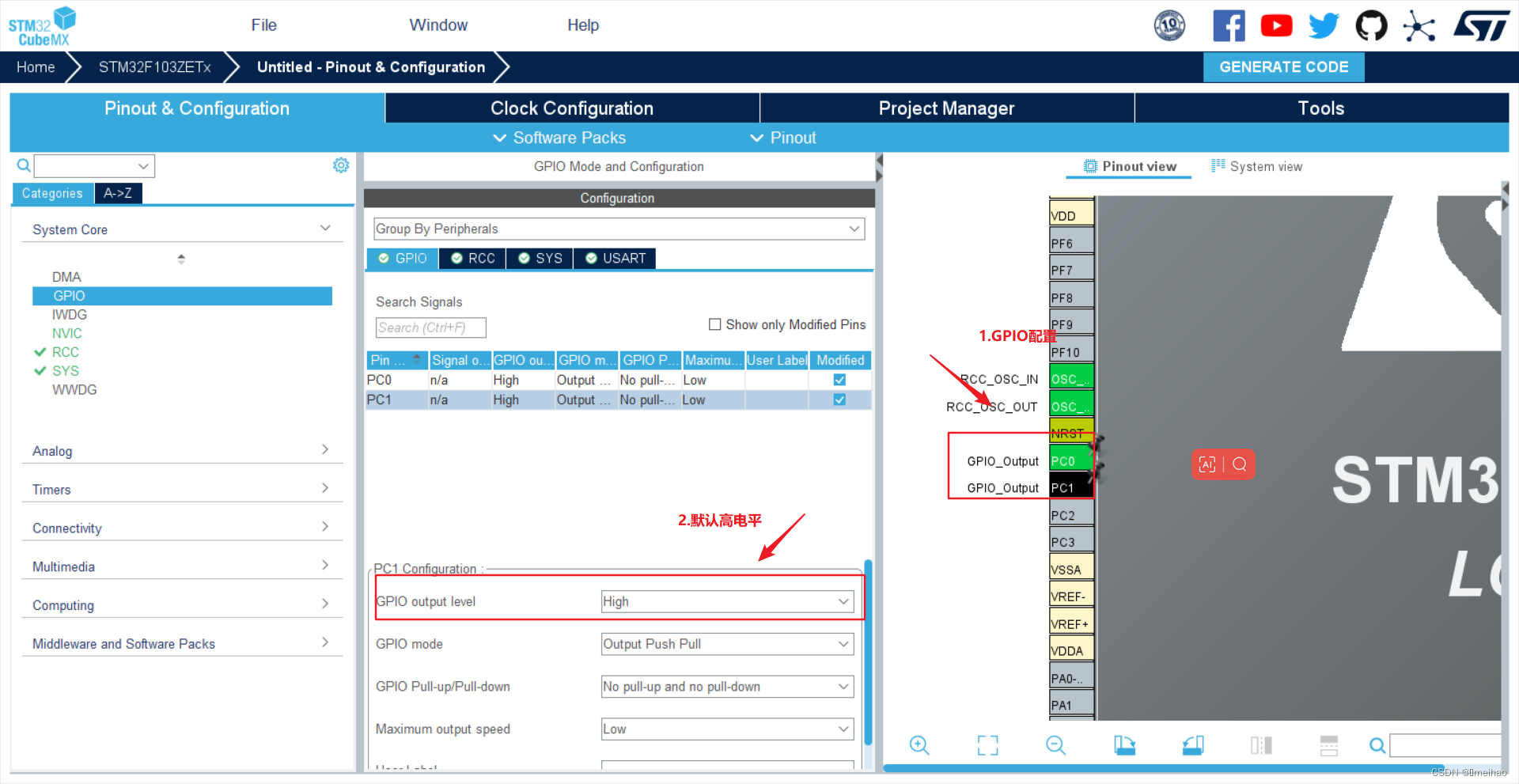Open the YouTube link icon
1519x784 pixels.
click(x=1276, y=25)
